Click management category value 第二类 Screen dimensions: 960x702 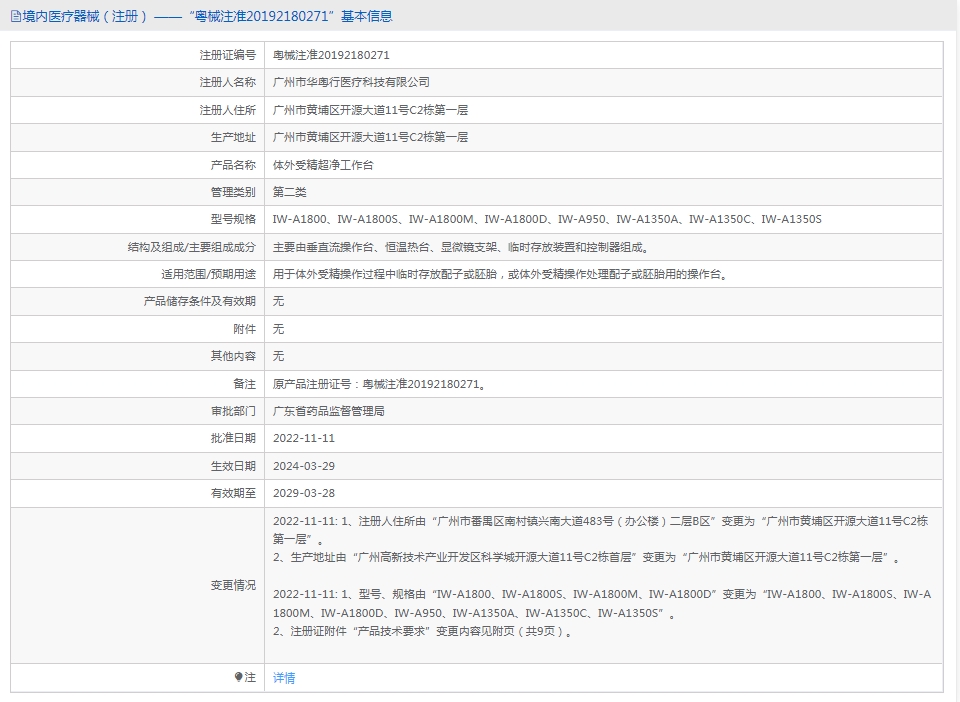290,192
